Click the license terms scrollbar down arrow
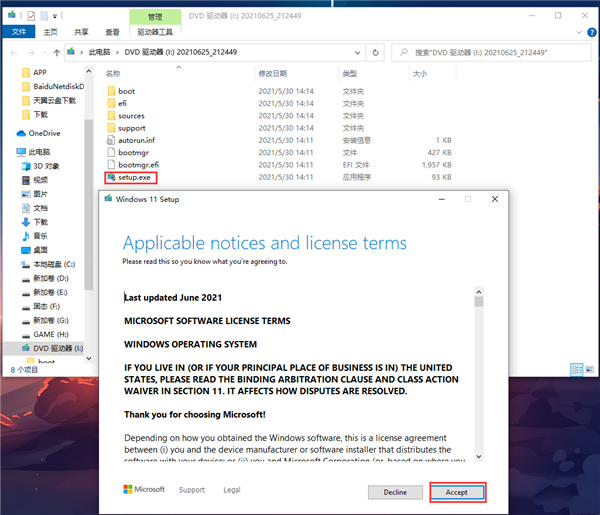 (479, 457)
